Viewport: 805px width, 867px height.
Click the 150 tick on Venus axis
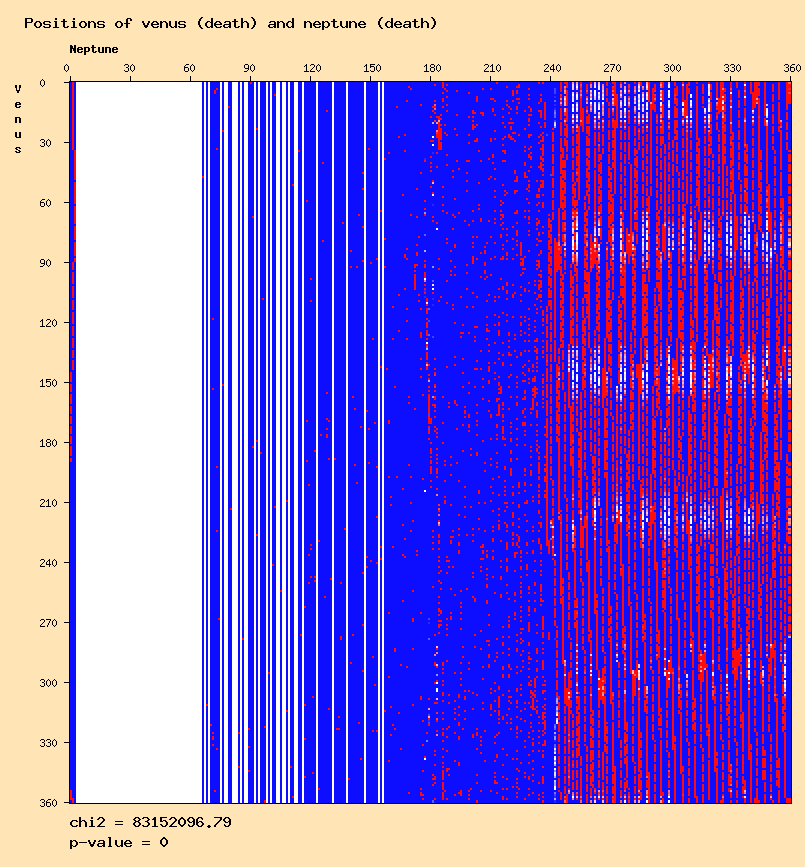48,383
